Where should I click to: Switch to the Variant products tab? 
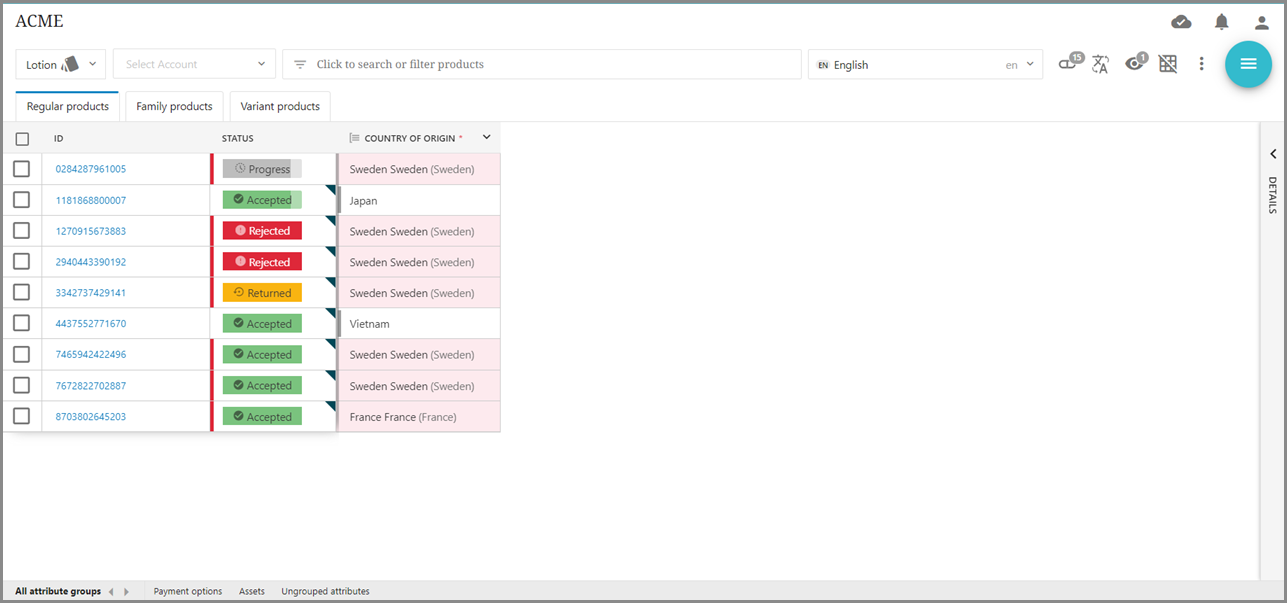point(280,106)
